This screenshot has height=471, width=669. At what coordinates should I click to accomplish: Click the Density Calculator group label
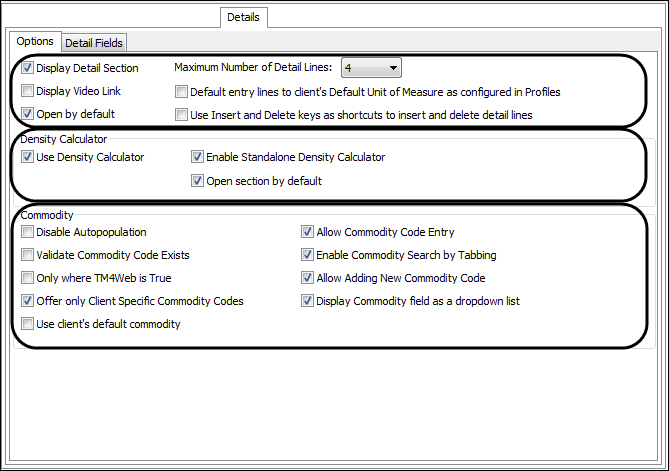pos(64,139)
